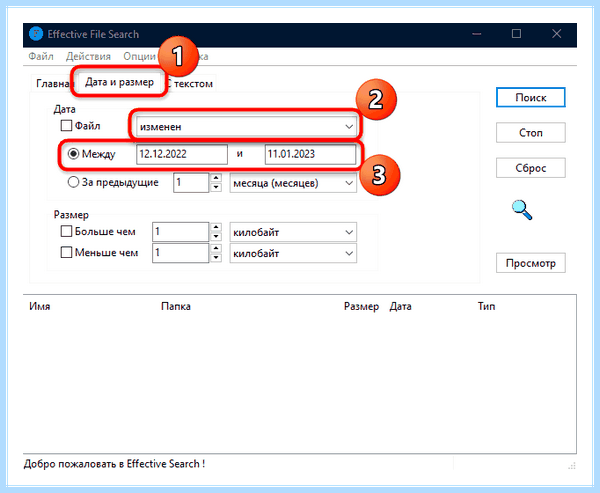The height and width of the screenshot is (493, 600).
Task: Decrease the 'Больше чем' size spinner
Action: point(216,237)
